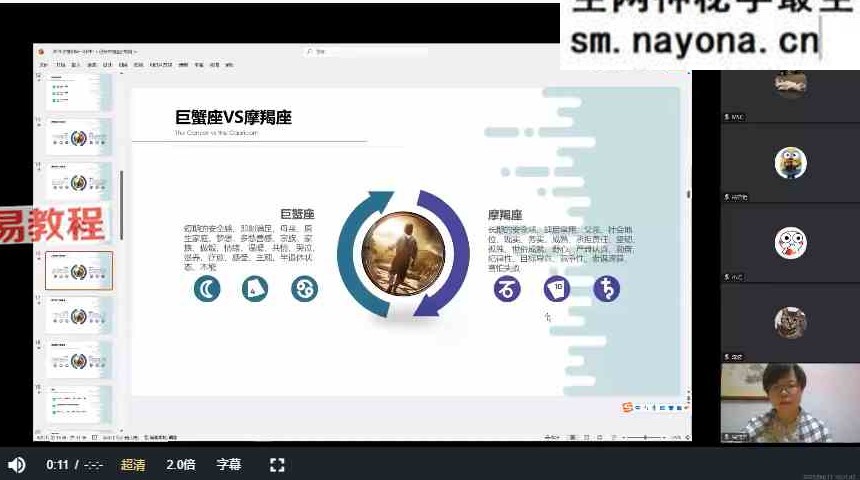This screenshot has width=860, height=480.
Task: Click the PowerPoint title bar search field
Action: (366, 52)
